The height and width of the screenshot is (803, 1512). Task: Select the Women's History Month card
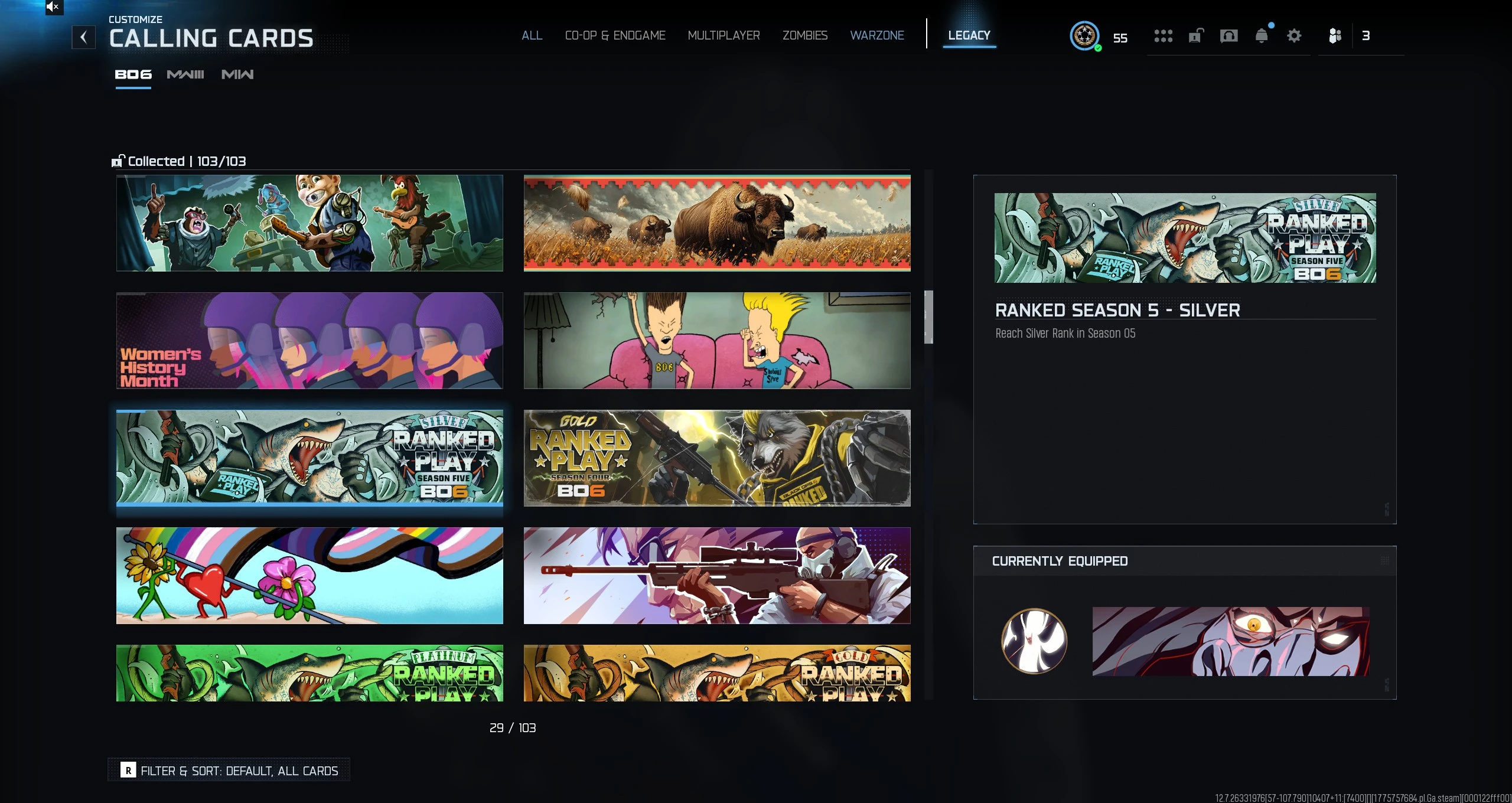(x=309, y=341)
